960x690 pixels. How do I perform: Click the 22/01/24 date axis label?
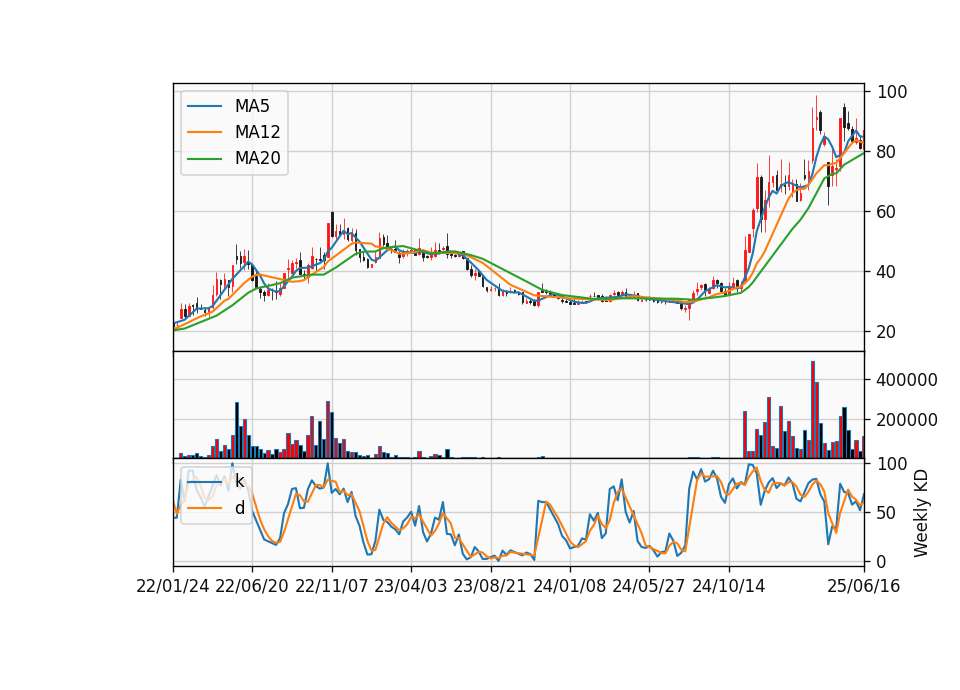click(x=173, y=586)
